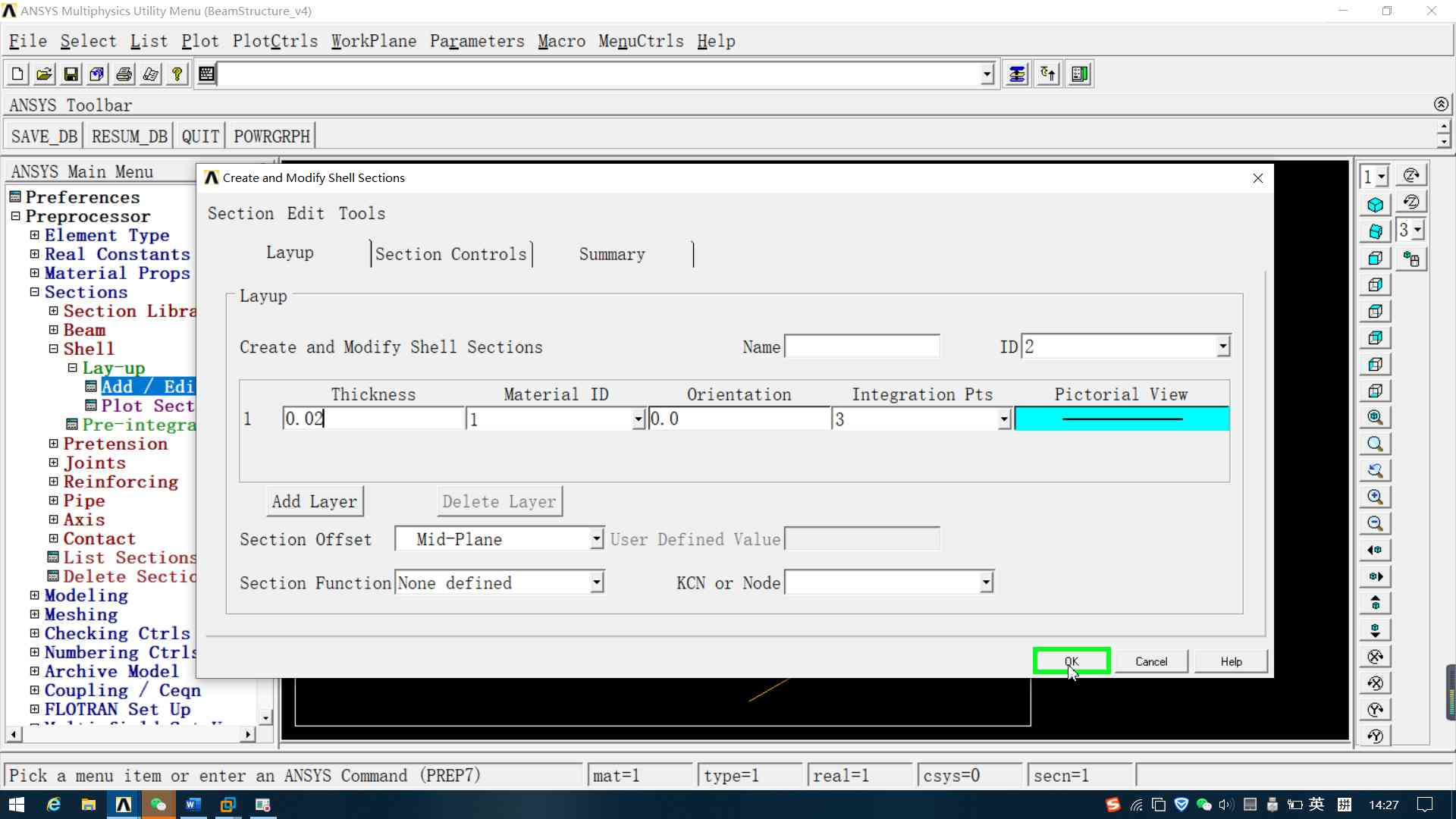This screenshot has height=819, width=1456.
Task: Open the Section Offset Mid-Plane dropdown
Action: 597,539
